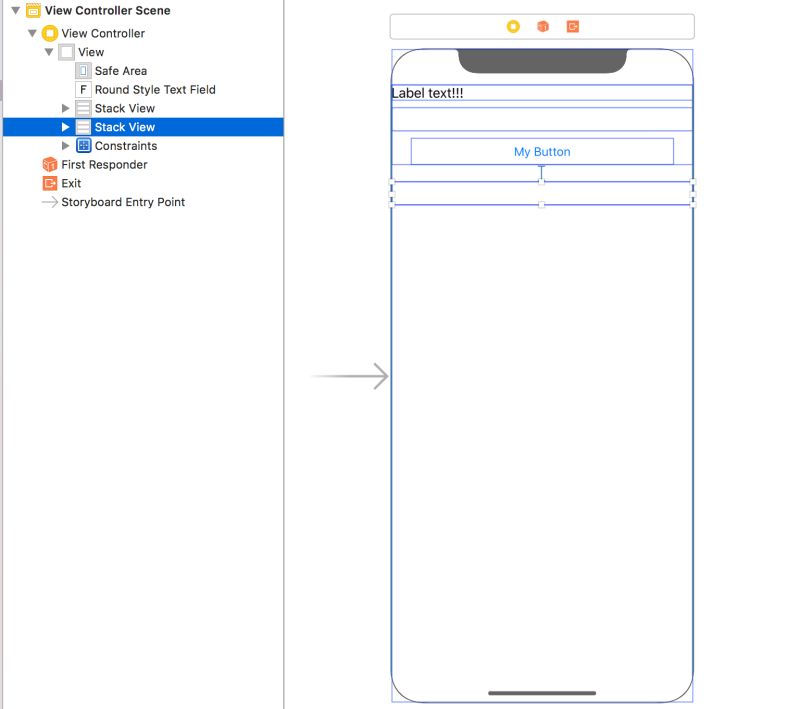Expand the selected Stack View row
This screenshot has width=800, height=709.
(x=66, y=127)
